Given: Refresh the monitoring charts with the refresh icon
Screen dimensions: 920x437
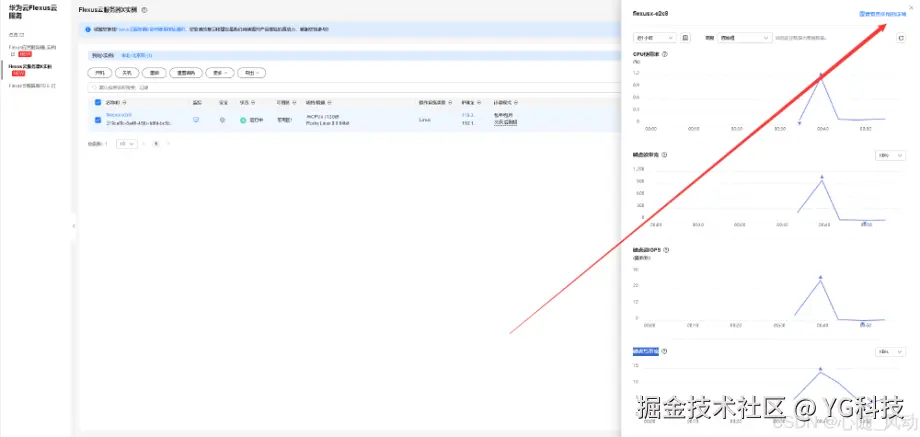Looking at the screenshot, I should [901, 38].
